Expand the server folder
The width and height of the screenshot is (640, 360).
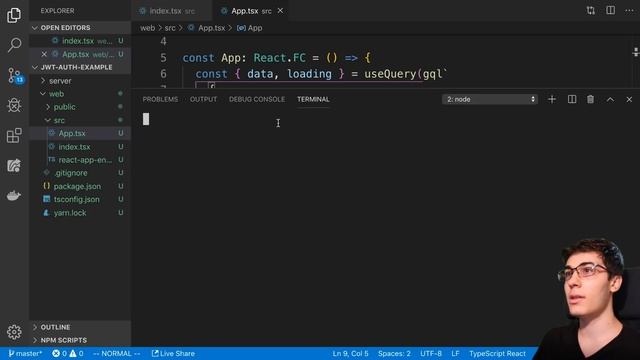click(x=80, y=81)
